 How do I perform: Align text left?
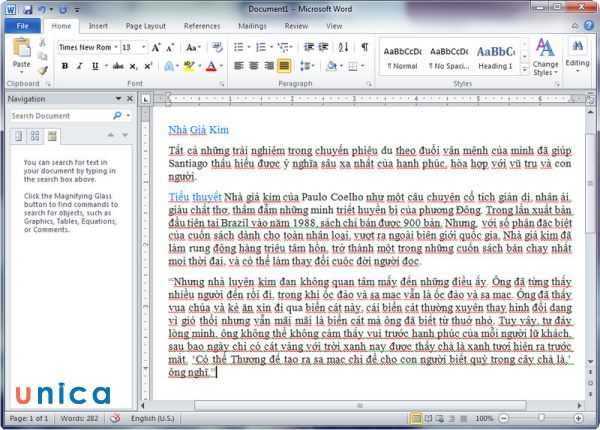[x=239, y=66]
